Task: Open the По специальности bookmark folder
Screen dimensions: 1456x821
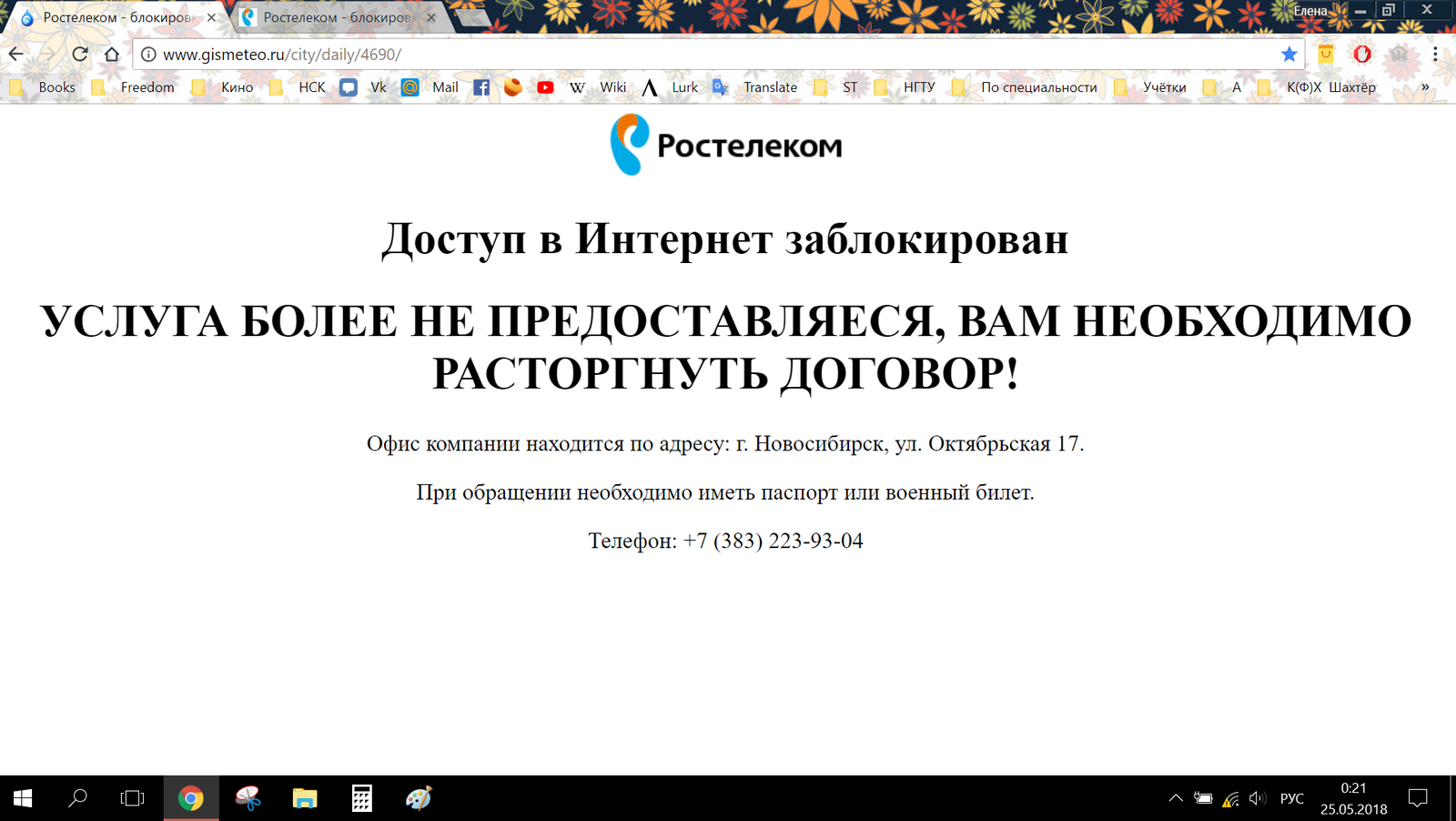Action: tap(1025, 87)
